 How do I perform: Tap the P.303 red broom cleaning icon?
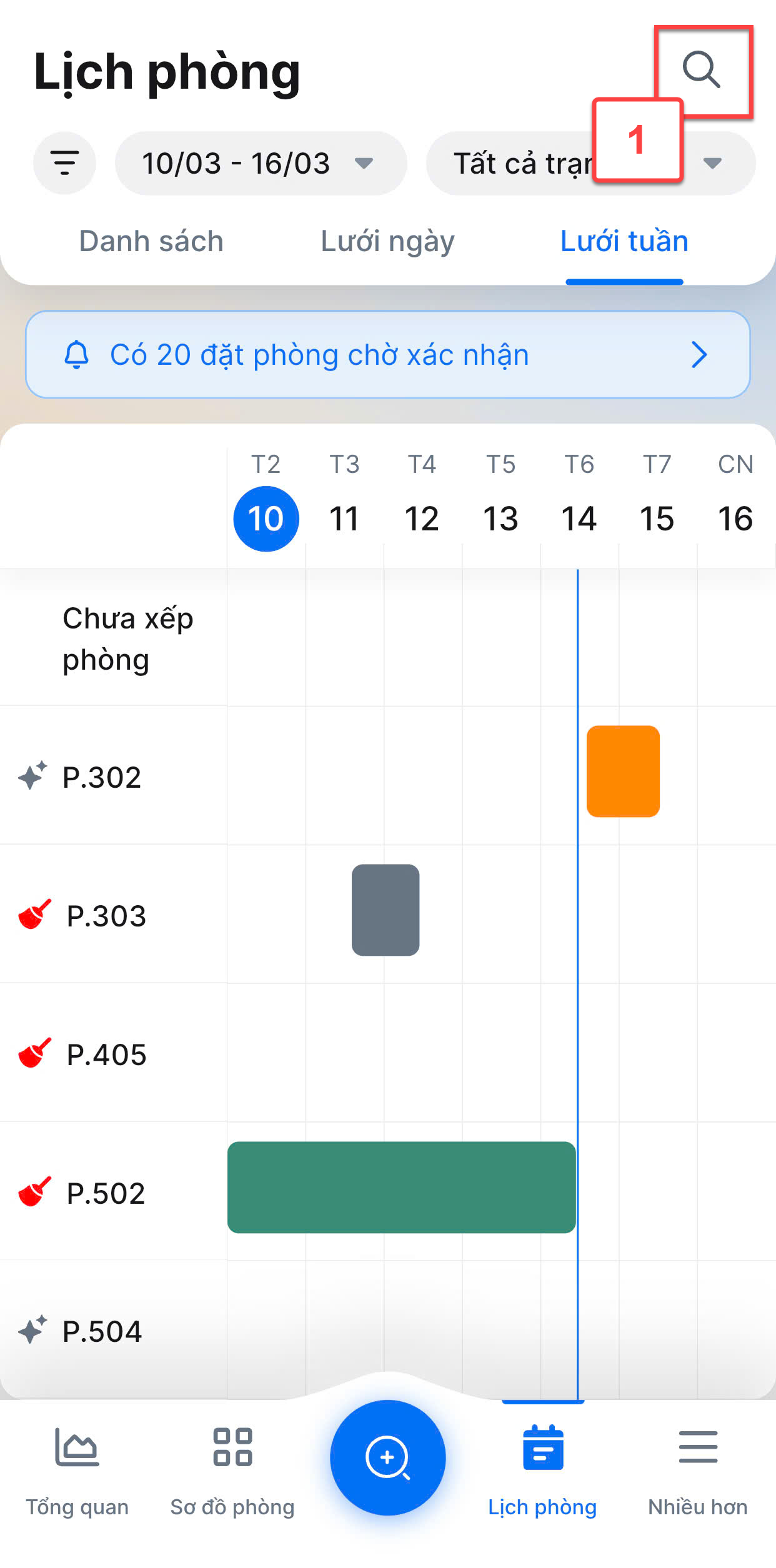click(x=35, y=915)
